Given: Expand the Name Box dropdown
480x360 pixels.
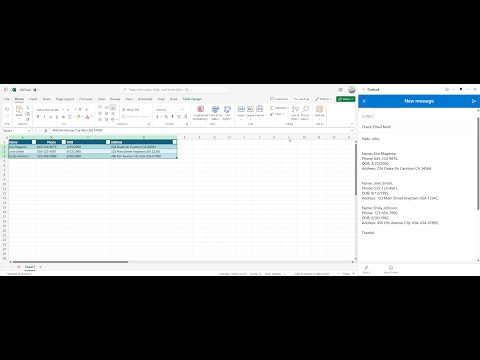Looking at the screenshot, I should [x=29, y=131].
